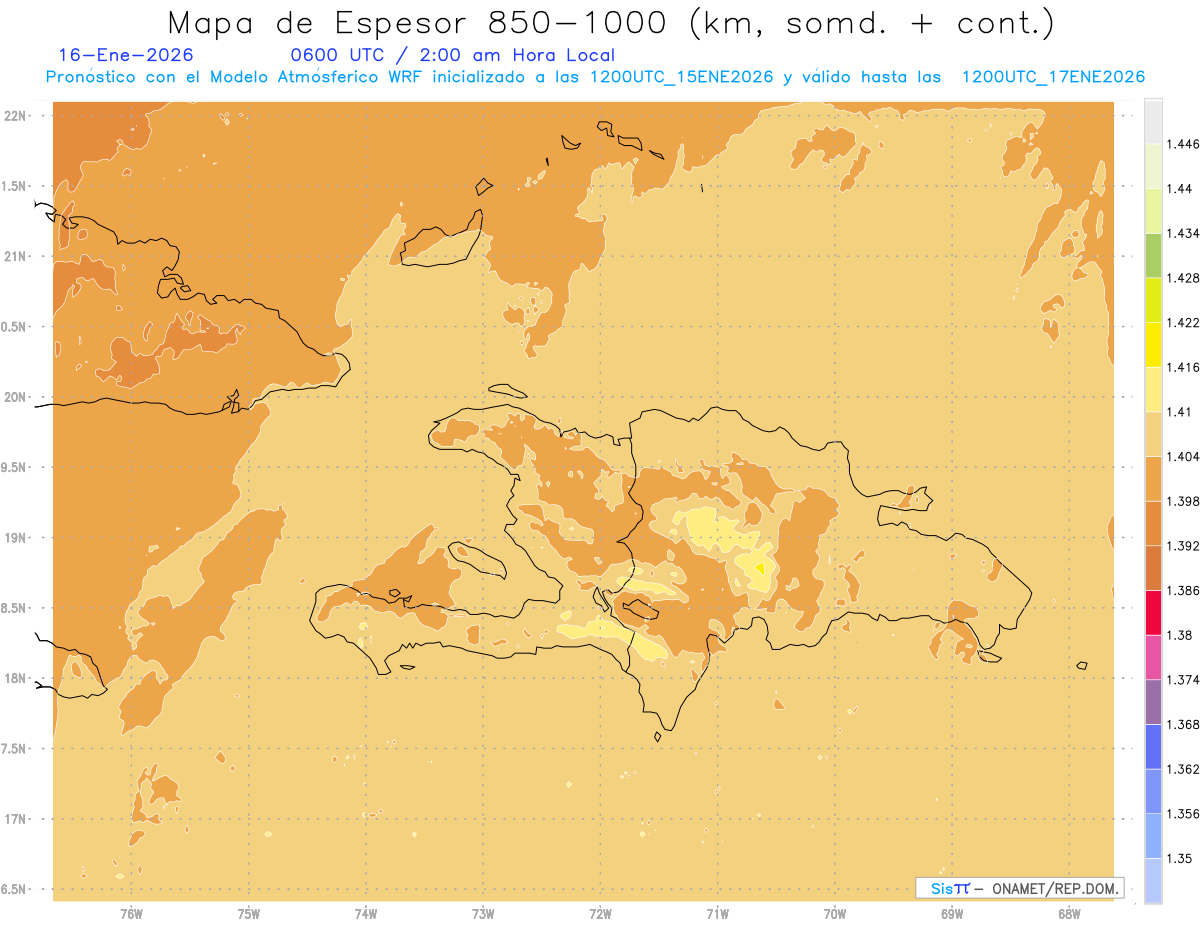Click the '1.38' legend value
The width and height of the screenshot is (1200, 927).
coord(1180,635)
